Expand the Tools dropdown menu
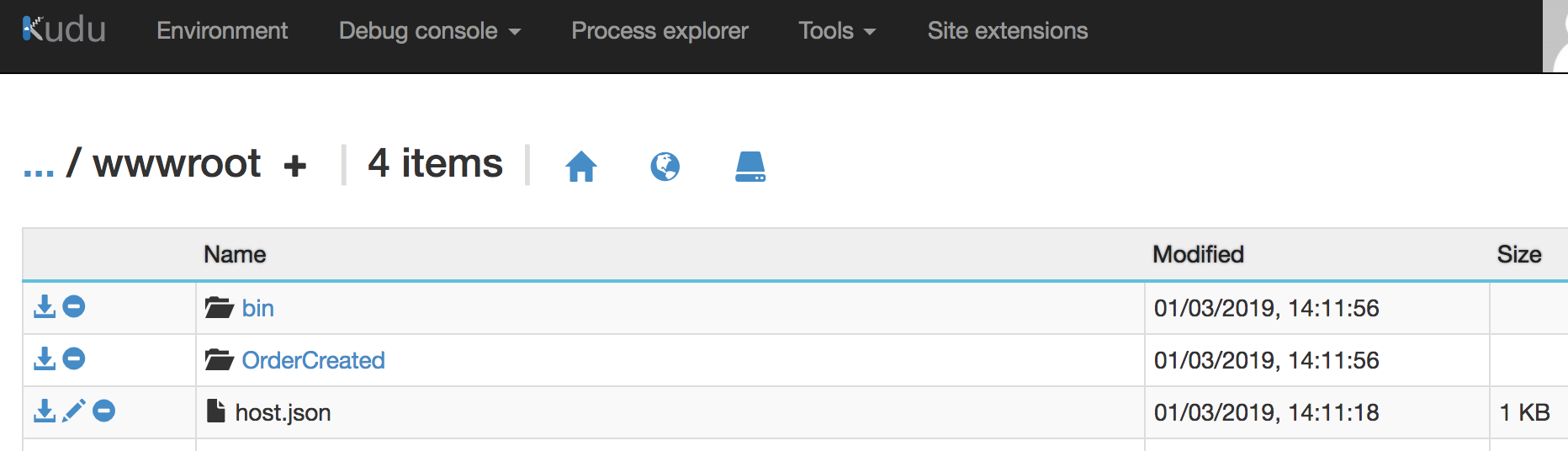The image size is (1568, 451). pos(836,31)
